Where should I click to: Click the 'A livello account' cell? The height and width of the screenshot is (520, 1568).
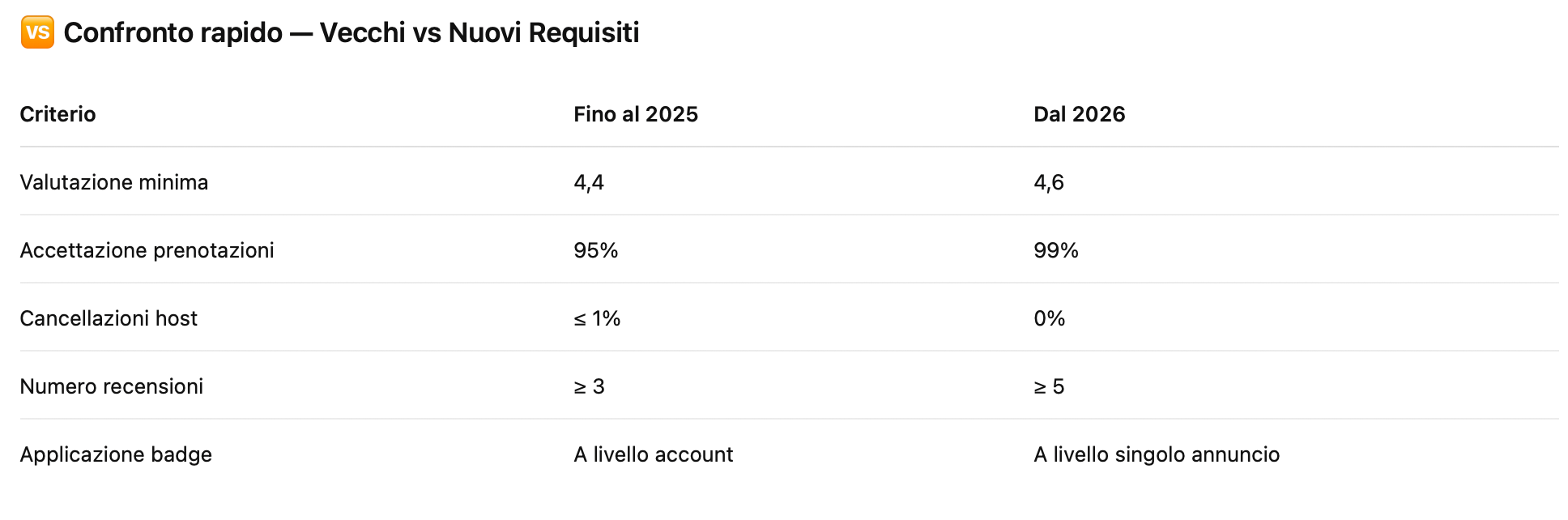click(x=653, y=454)
